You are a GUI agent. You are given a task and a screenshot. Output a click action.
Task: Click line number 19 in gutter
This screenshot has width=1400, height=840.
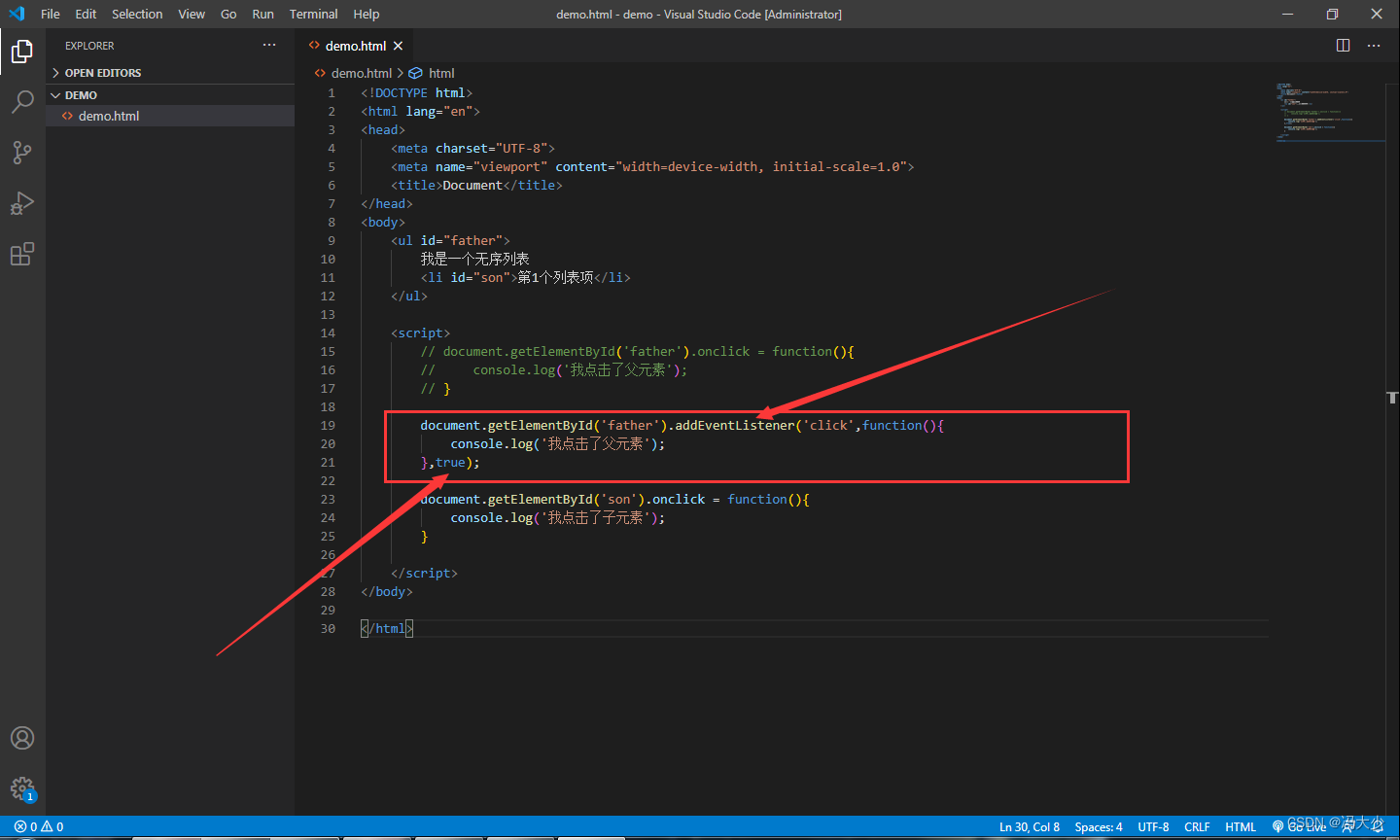pyautogui.click(x=328, y=425)
